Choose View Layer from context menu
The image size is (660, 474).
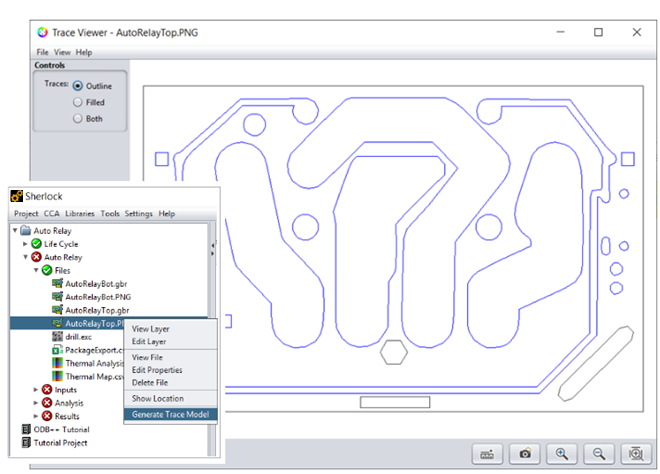170,329
